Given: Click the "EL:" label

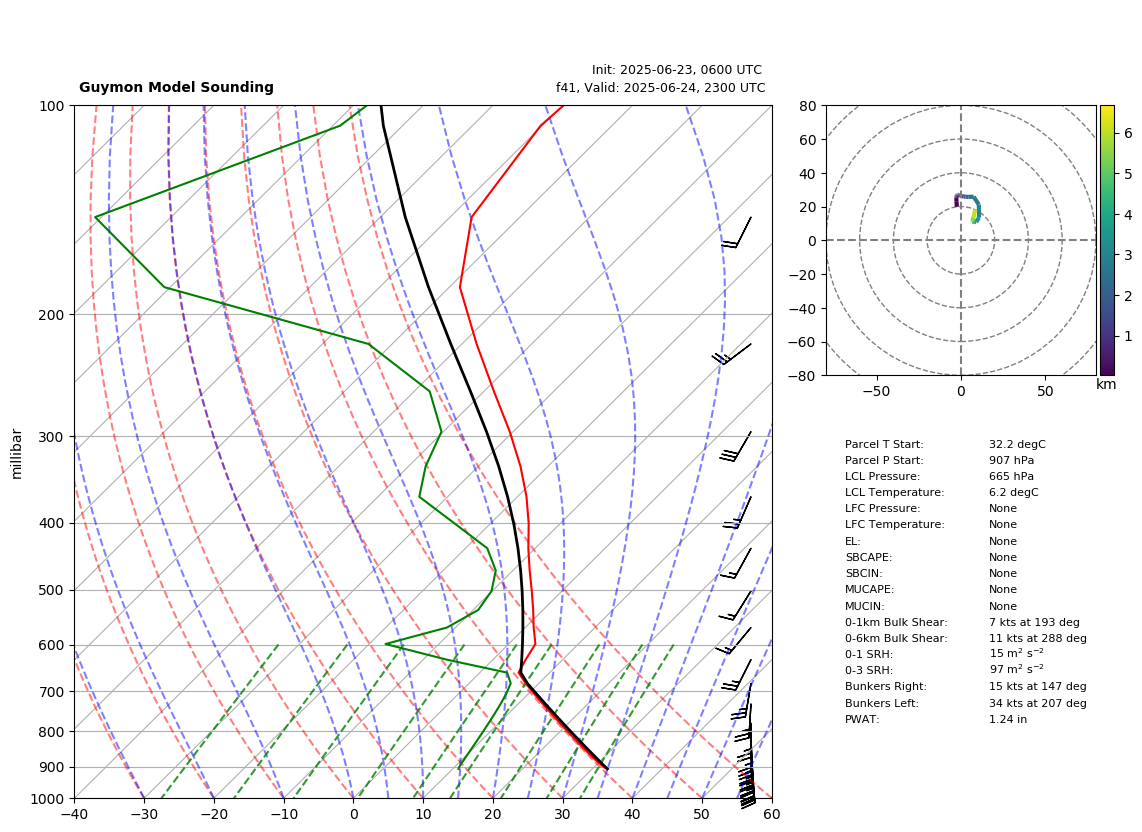Looking at the screenshot, I should pos(853,541).
